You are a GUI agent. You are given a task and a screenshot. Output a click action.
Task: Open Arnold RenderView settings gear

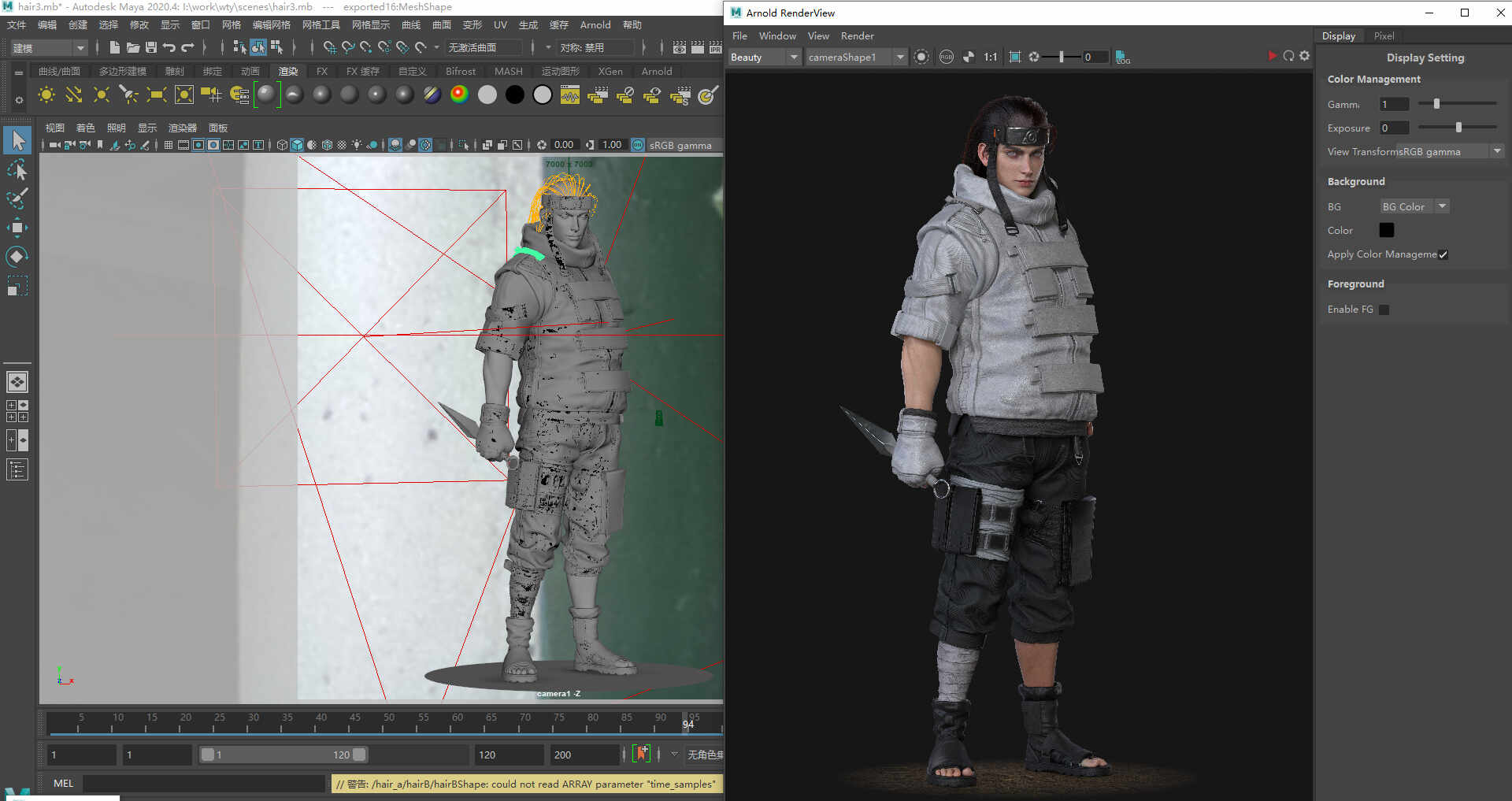pyautogui.click(x=1305, y=56)
